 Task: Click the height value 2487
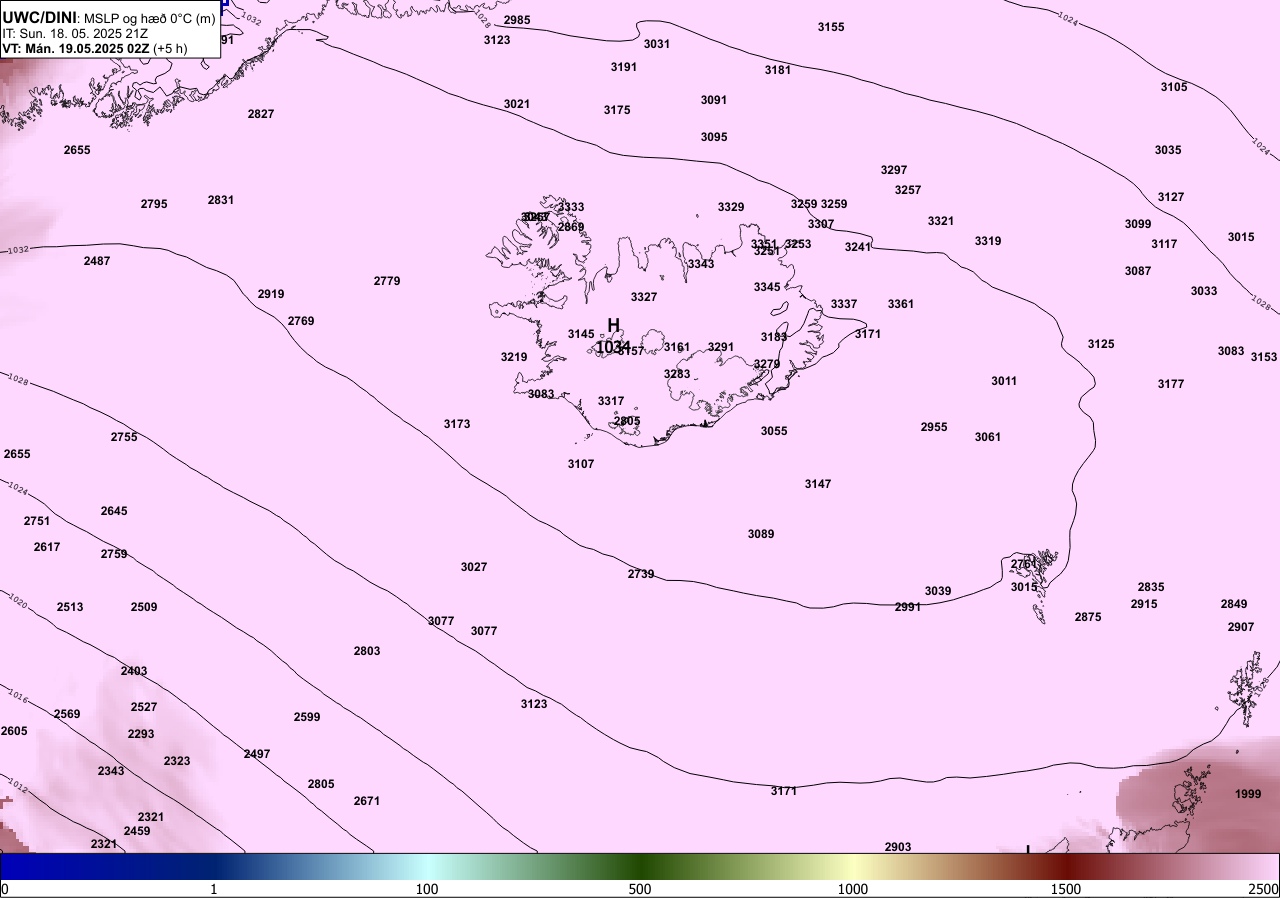tap(97, 261)
